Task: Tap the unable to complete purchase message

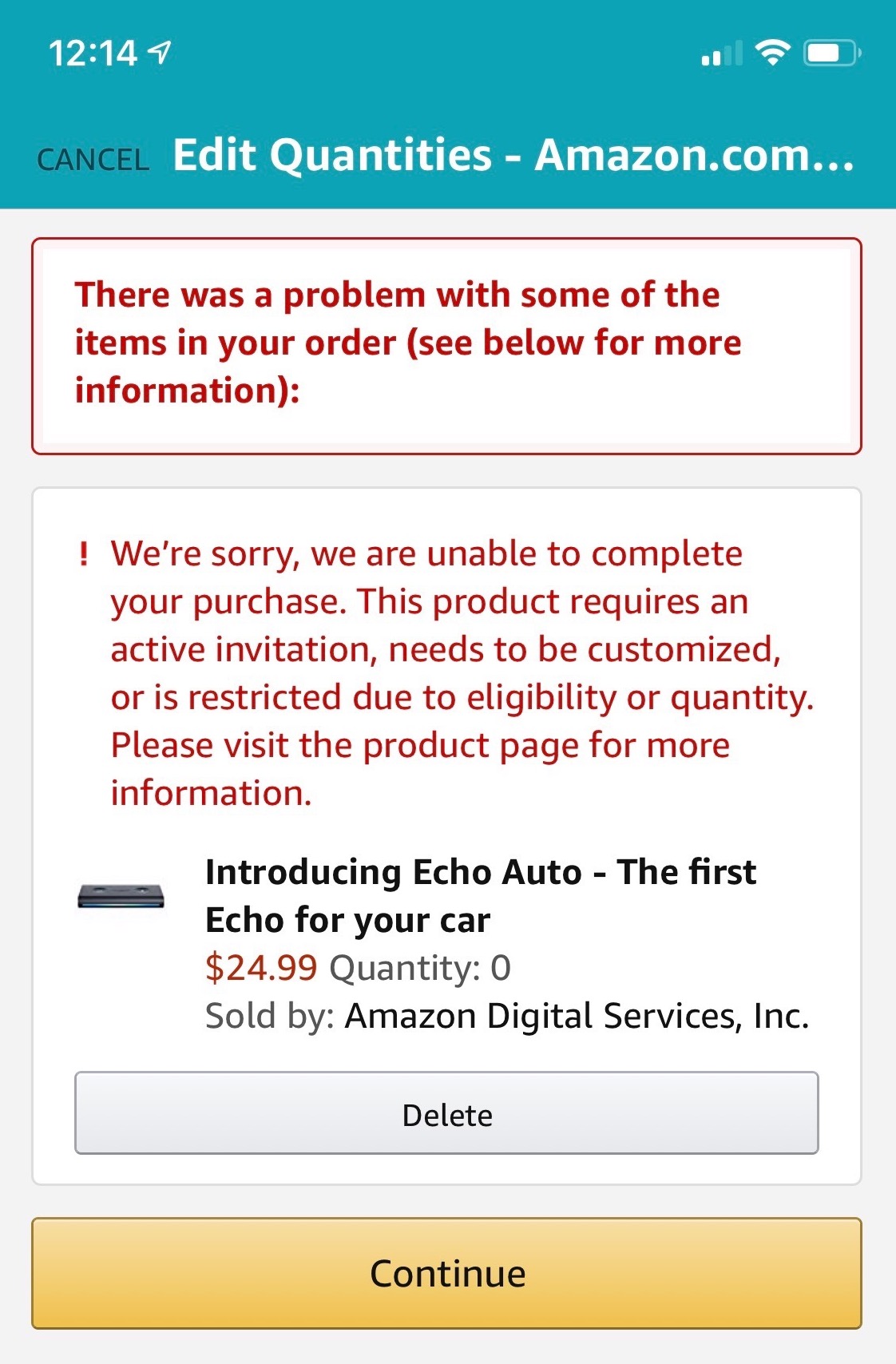Action: pyautogui.click(x=462, y=672)
